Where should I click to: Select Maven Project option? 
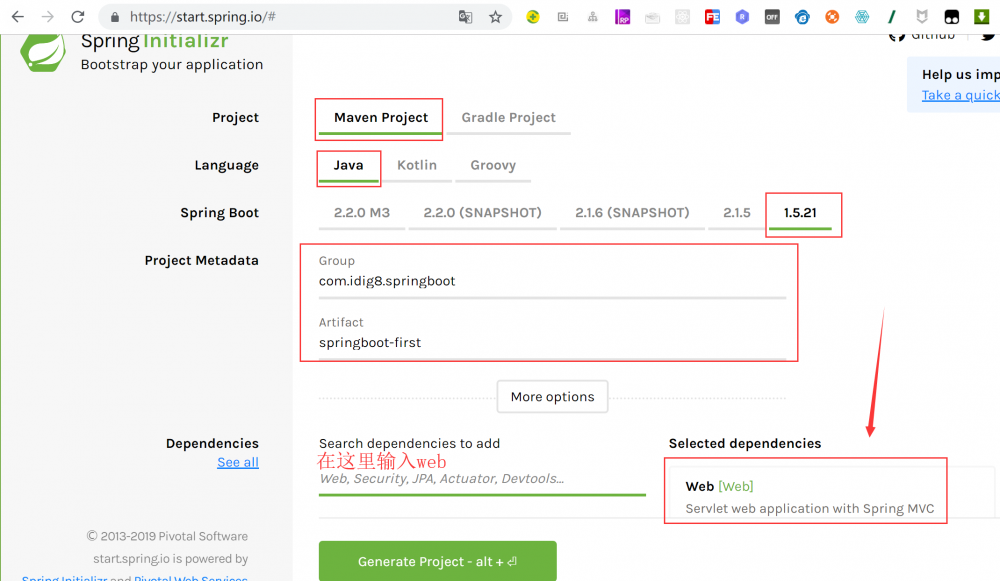click(381, 118)
